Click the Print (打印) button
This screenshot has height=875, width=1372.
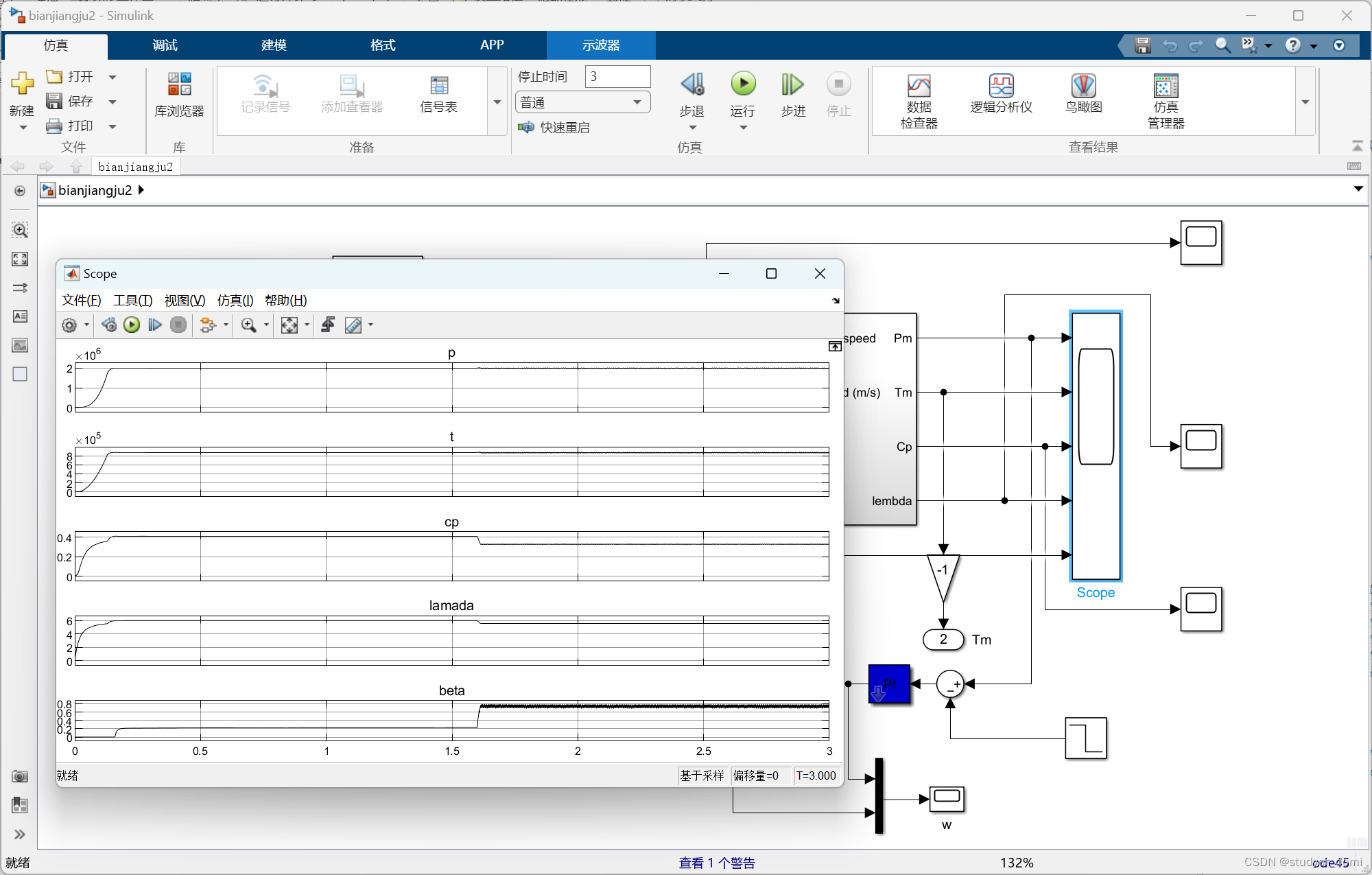69,126
